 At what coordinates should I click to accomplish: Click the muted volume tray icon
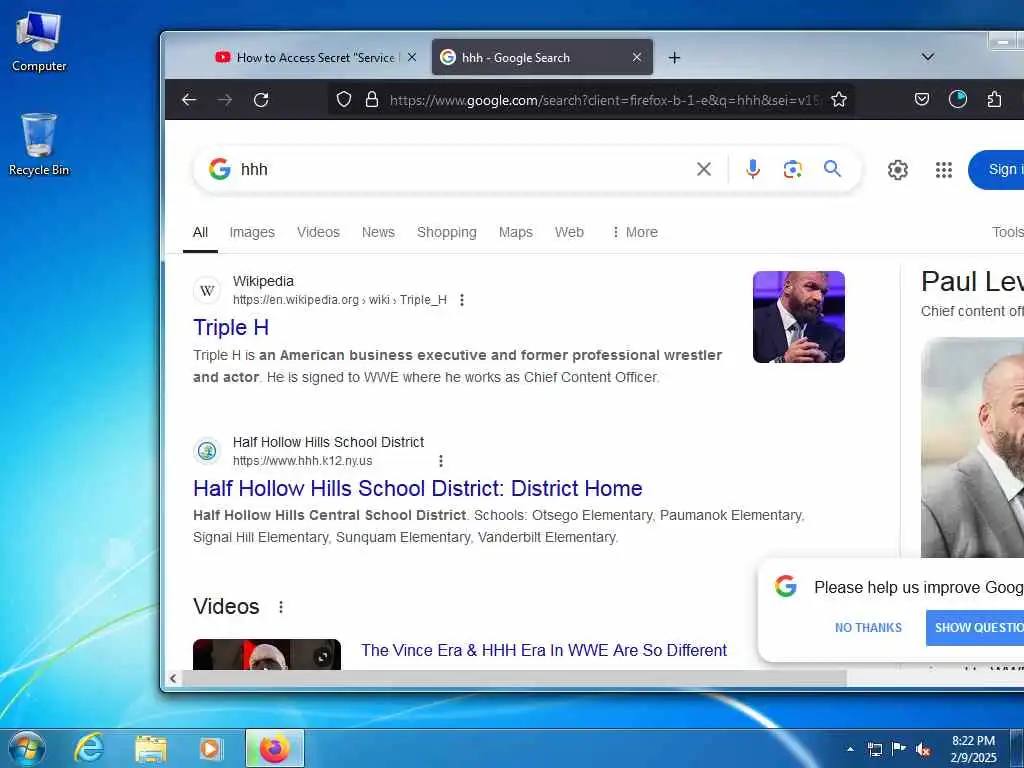click(923, 750)
